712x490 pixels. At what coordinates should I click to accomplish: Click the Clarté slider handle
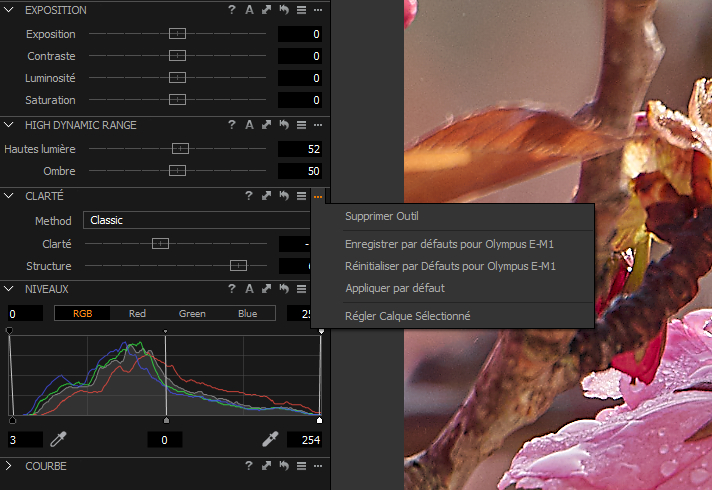pyautogui.click(x=160, y=244)
